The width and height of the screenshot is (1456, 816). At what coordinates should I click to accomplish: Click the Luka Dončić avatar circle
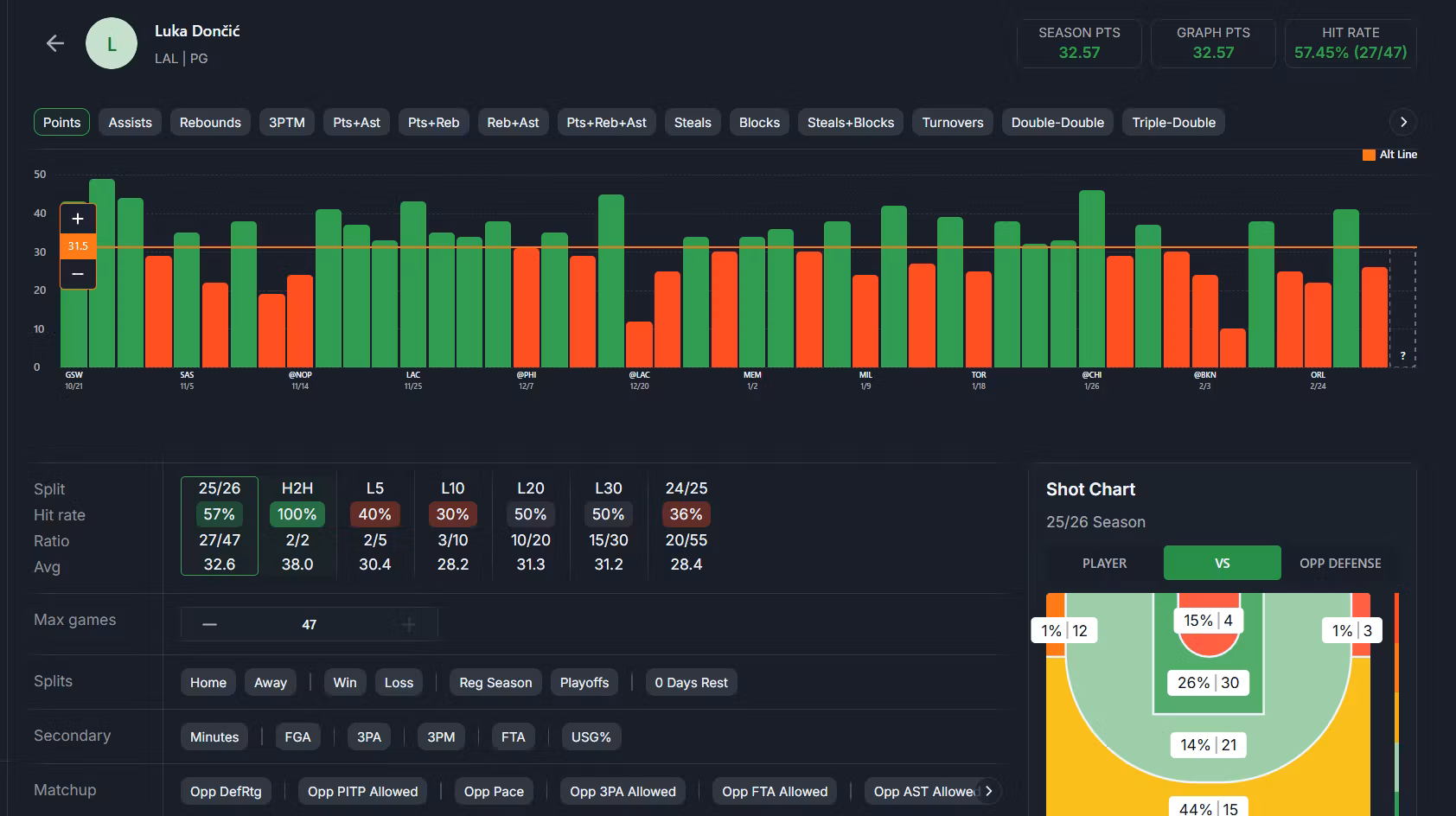(x=112, y=43)
